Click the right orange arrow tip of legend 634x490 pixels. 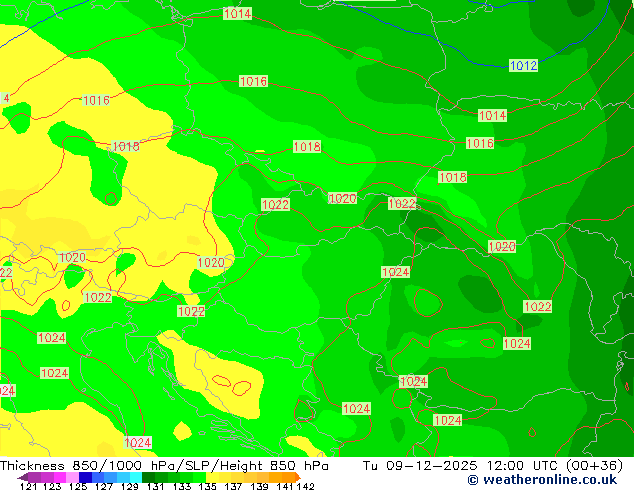click(x=298, y=477)
